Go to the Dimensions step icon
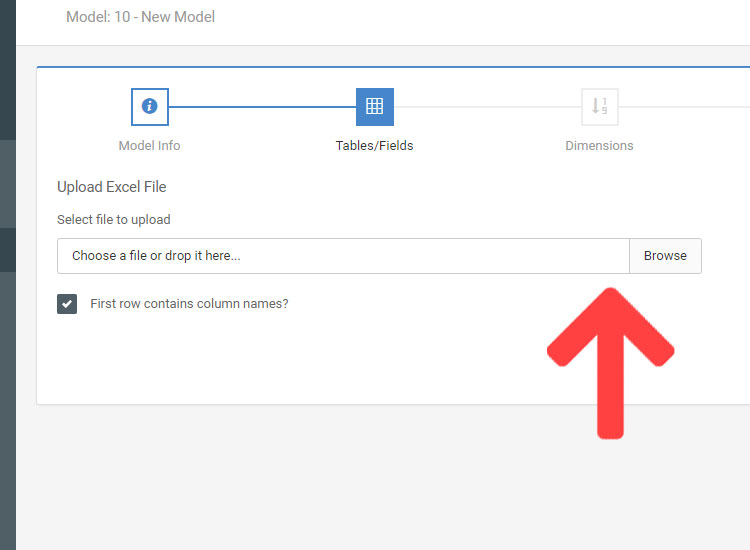The width and height of the screenshot is (750, 550). pyautogui.click(x=600, y=107)
